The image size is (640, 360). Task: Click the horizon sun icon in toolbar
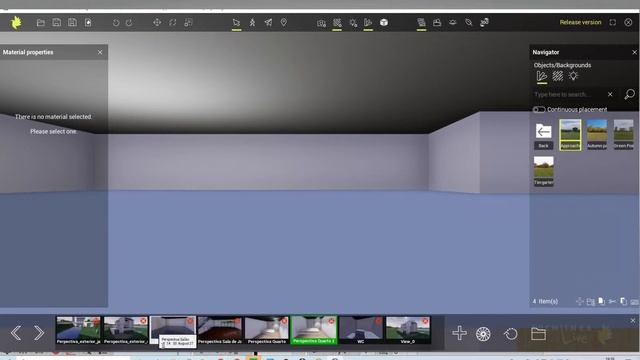tap(453, 22)
